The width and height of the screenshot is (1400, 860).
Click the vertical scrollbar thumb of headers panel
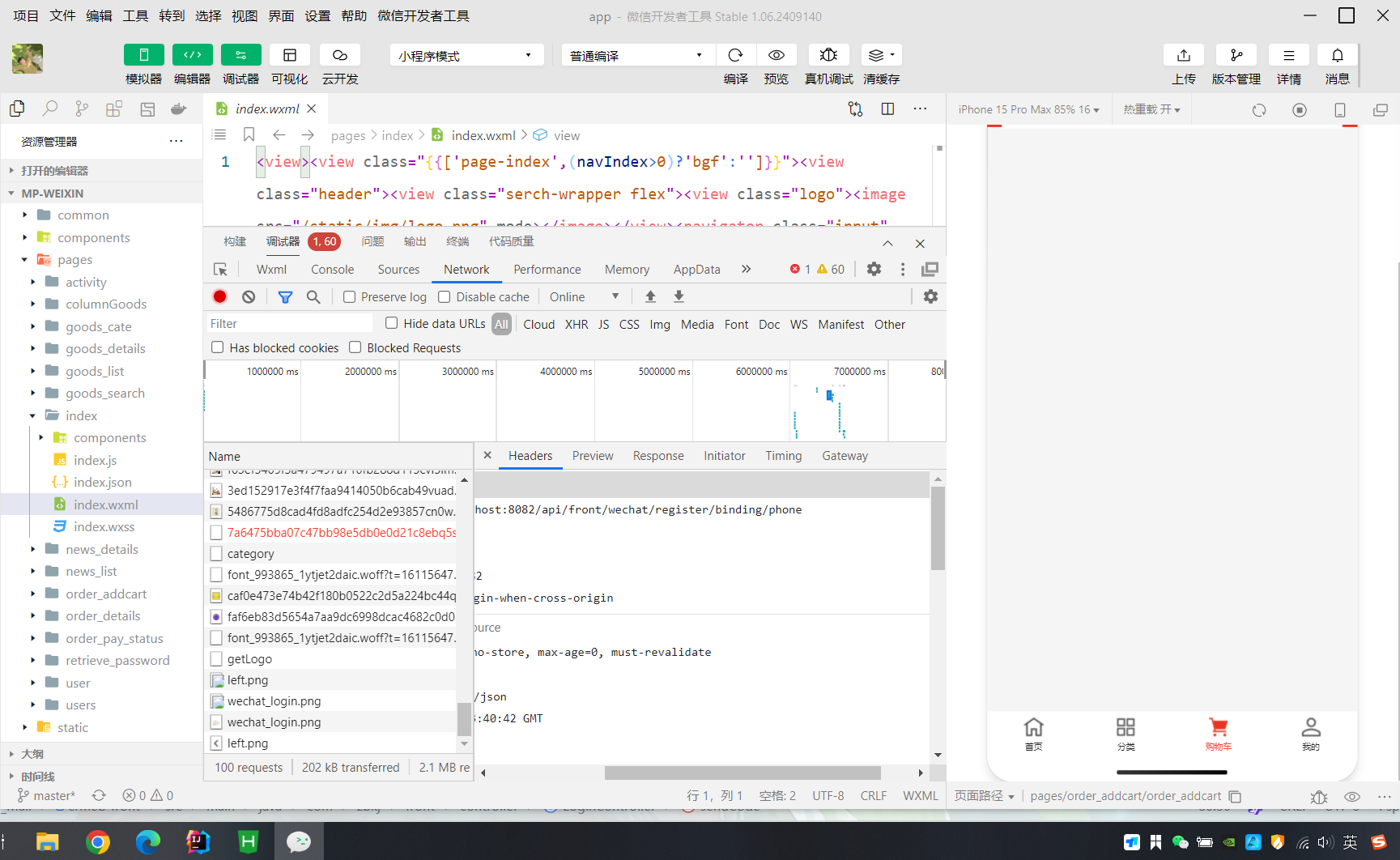(x=938, y=528)
